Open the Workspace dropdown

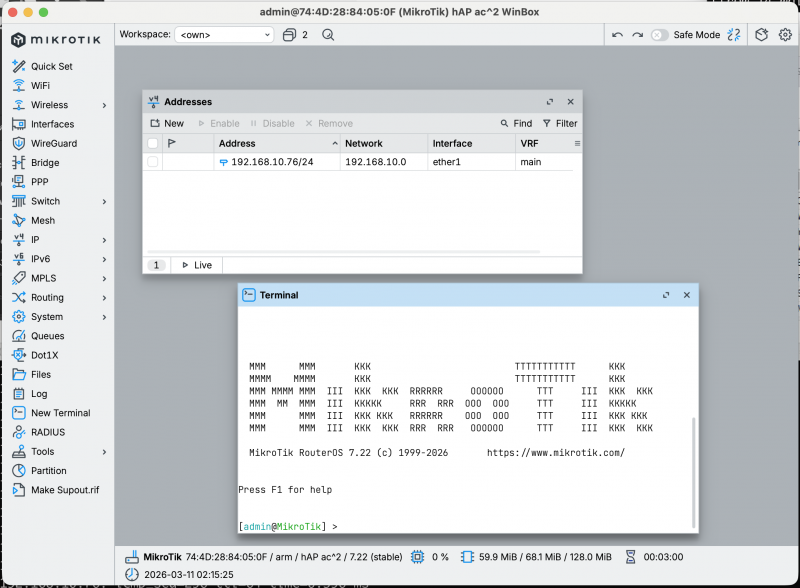[x=222, y=33]
